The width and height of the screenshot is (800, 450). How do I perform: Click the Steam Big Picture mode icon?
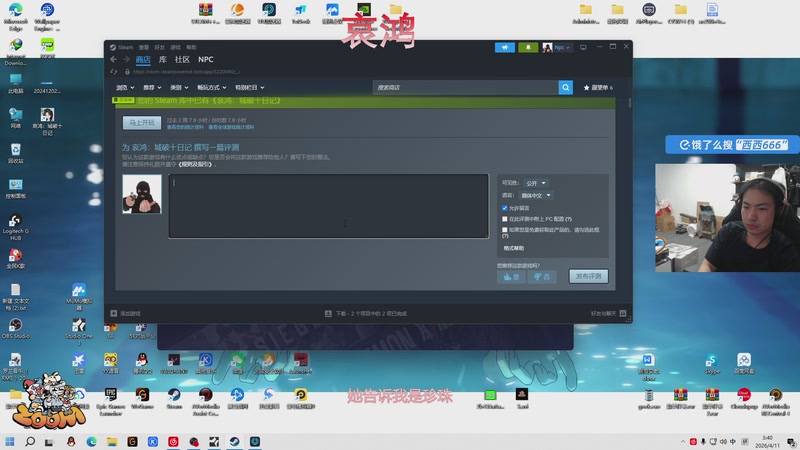[583, 47]
